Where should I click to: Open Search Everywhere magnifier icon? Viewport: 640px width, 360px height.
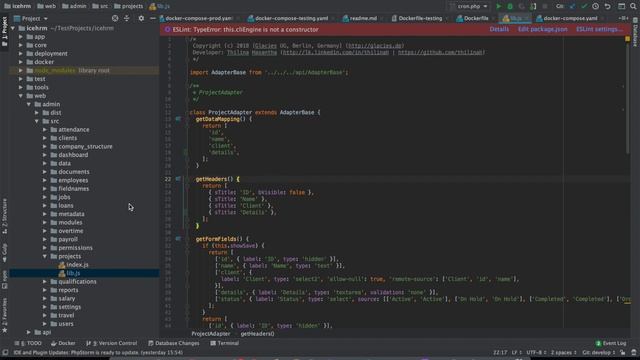pyautogui.click(x=633, y=6)
